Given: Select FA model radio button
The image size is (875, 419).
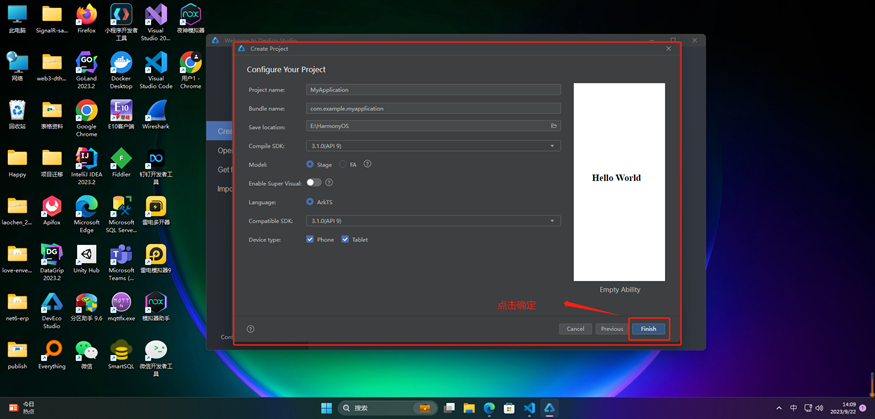Looking at the screenshot, I should click(x=343, y=164).
